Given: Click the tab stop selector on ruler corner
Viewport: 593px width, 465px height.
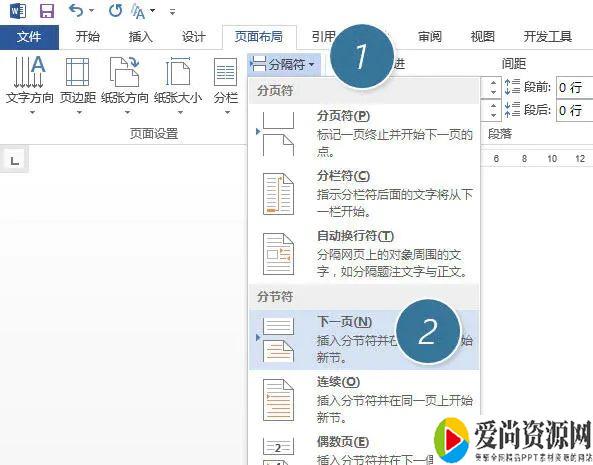Looking at the screenshot, I should point(14,160).
